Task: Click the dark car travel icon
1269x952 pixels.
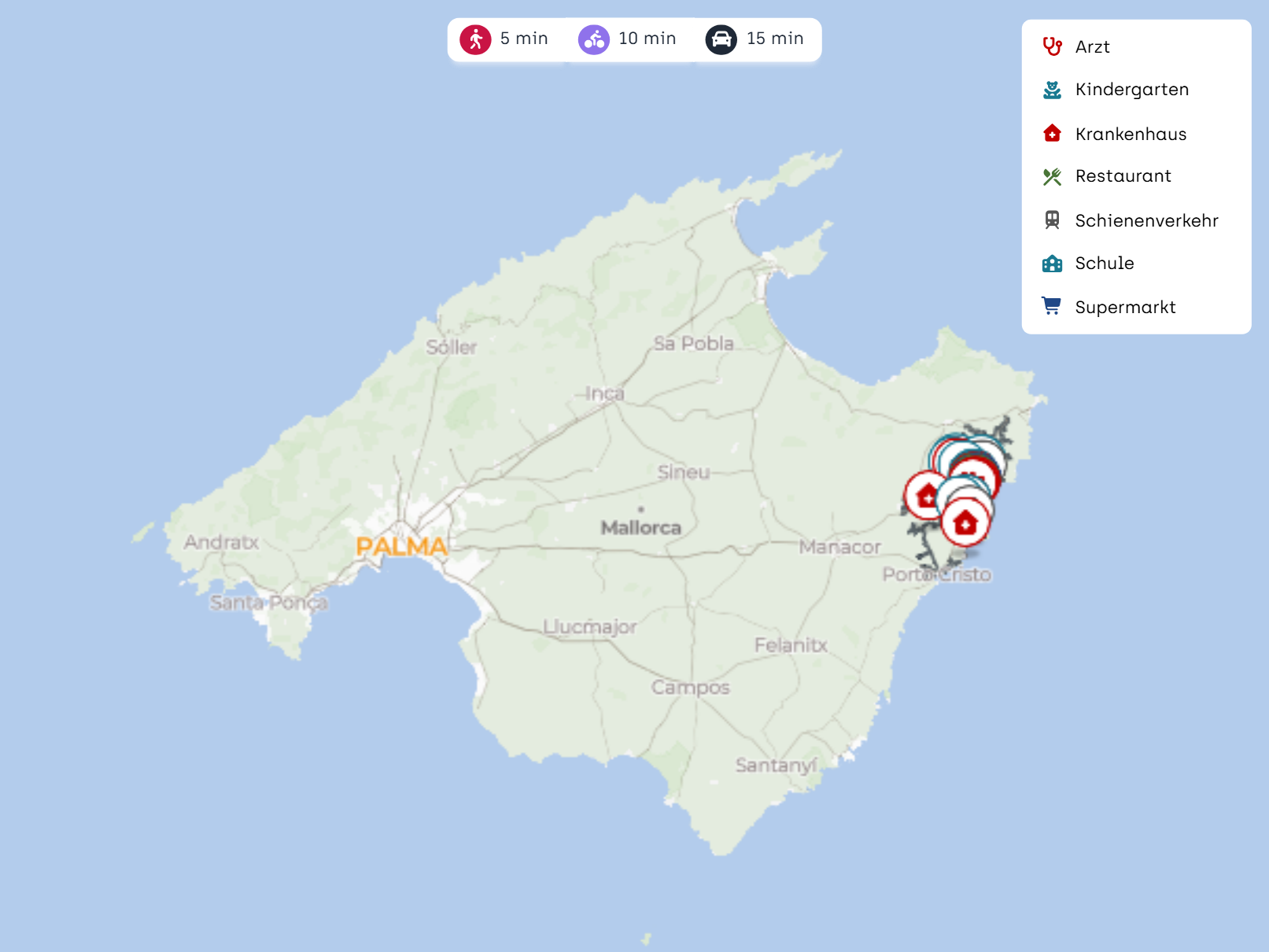Action: tap(721, 39)
